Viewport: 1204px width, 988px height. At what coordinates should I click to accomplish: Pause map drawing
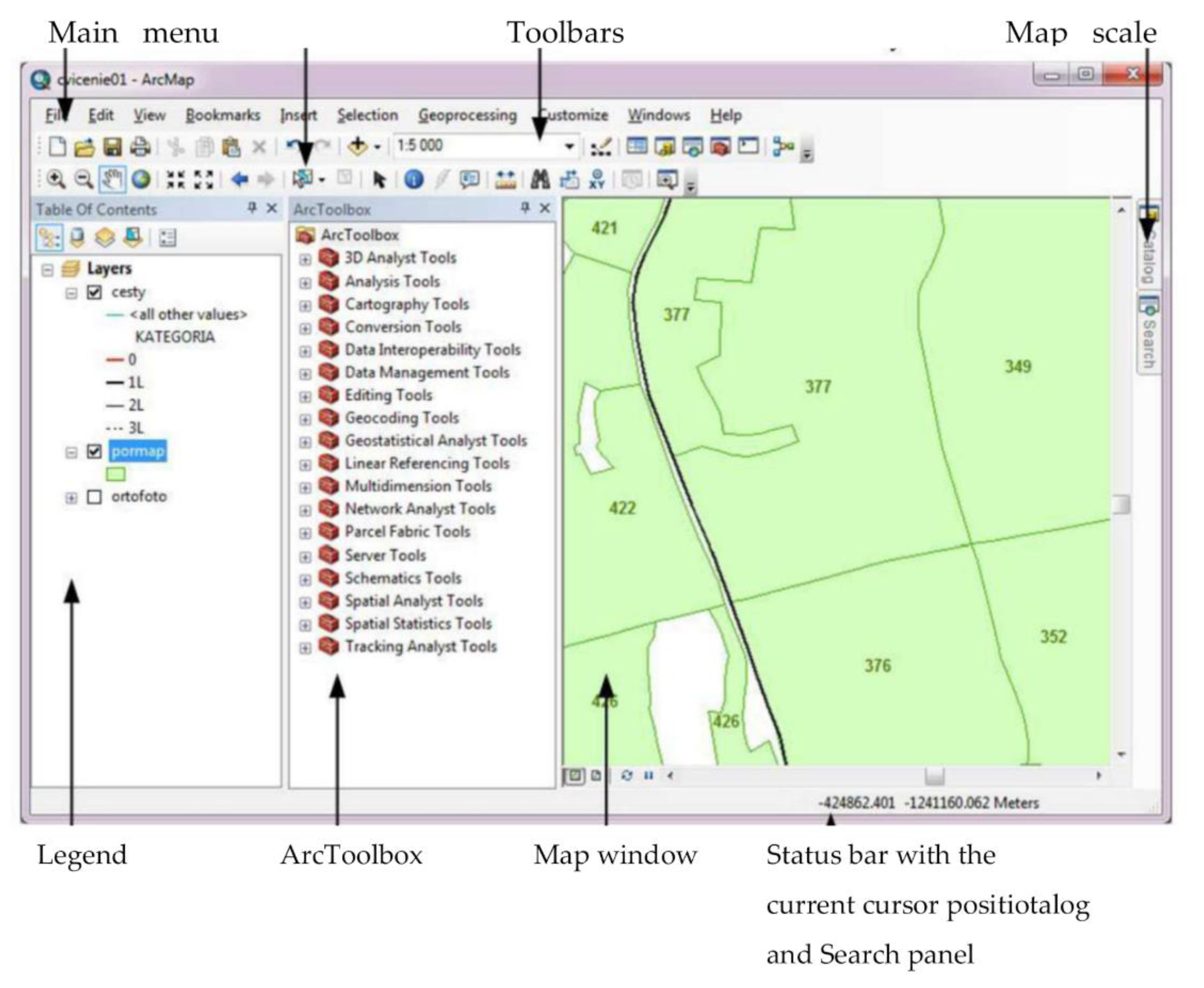click(648, 775)
